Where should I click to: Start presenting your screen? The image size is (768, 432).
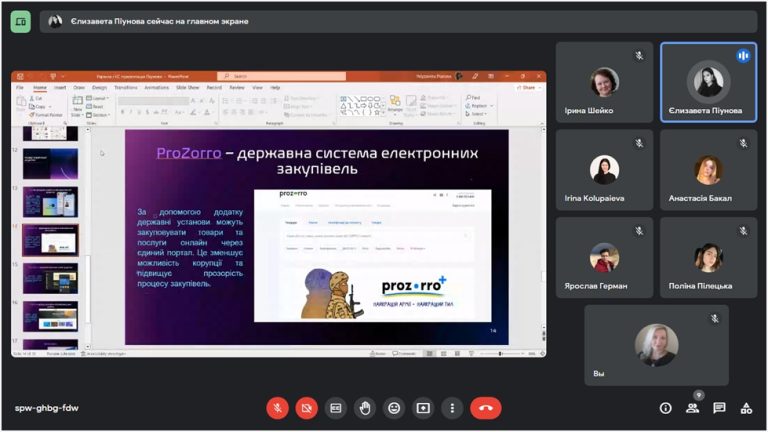click(x=423, y=408)
